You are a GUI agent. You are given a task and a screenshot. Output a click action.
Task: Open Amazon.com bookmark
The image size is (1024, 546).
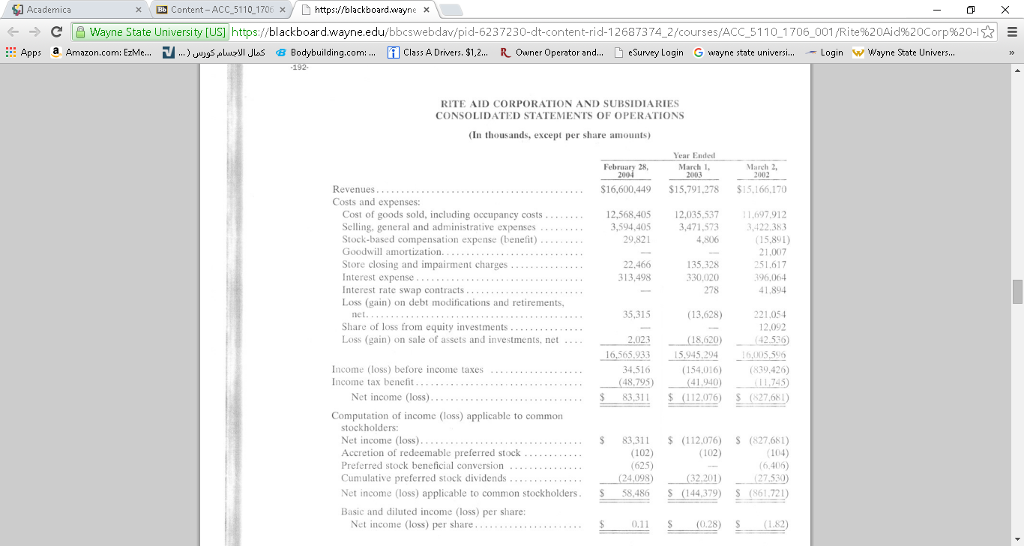(101, 52)
